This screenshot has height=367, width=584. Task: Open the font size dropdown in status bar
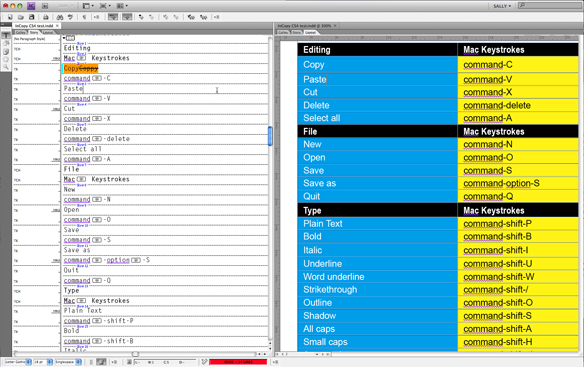[50, 362]
